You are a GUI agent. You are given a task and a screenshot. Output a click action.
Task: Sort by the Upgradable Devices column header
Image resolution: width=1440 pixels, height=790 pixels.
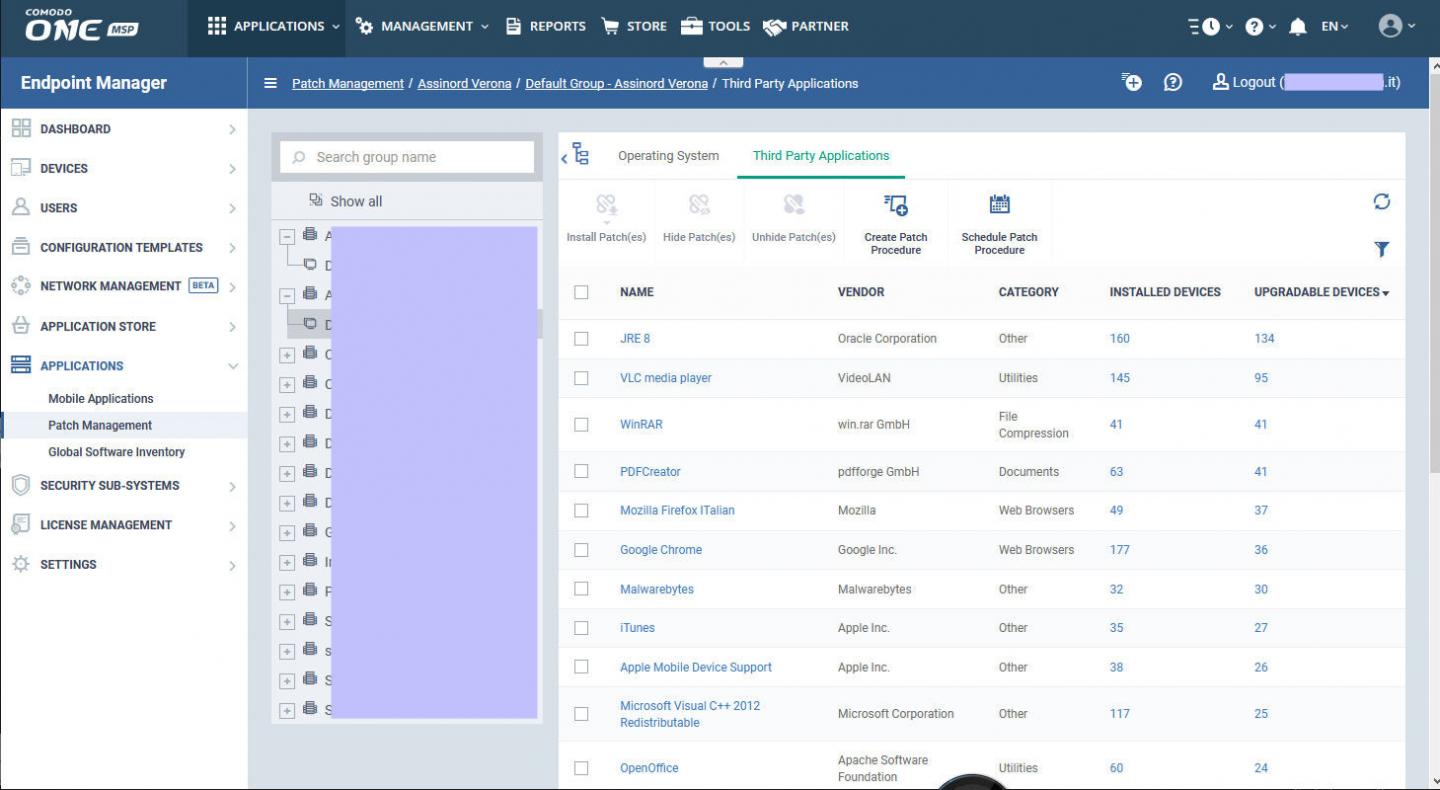coord(1320,292)
